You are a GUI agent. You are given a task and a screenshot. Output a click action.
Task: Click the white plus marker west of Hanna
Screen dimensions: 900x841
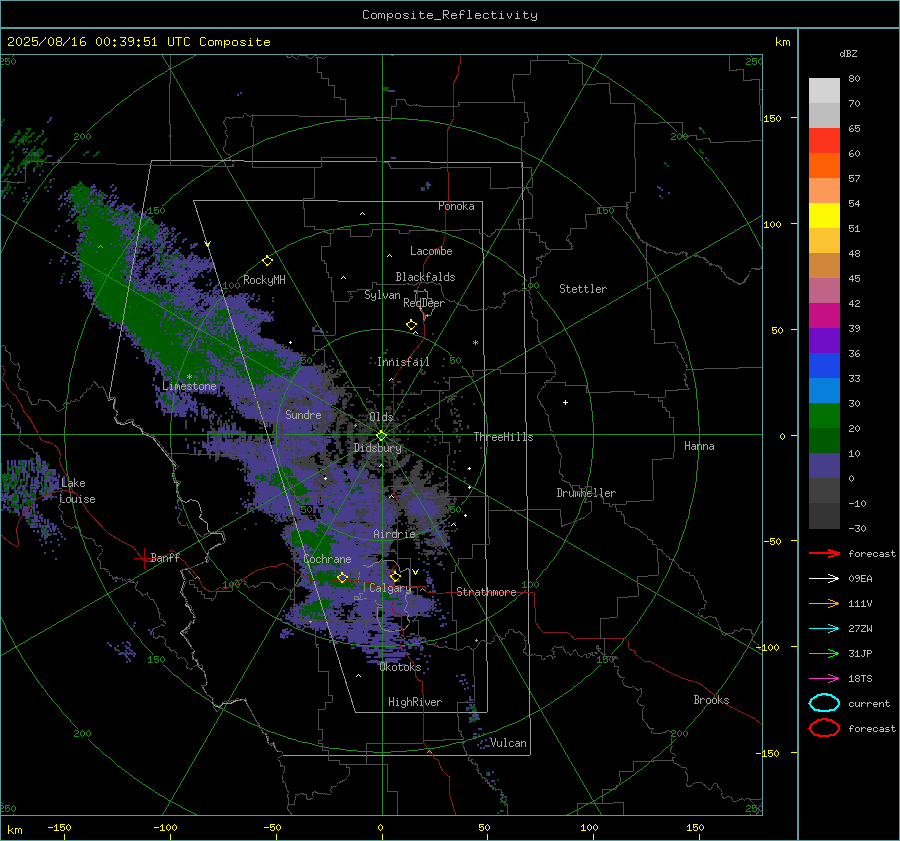565,402
